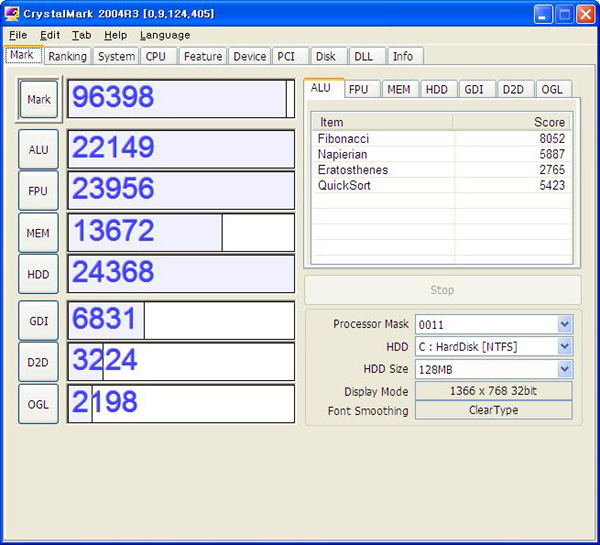Run the ALU benchmark button
Image resolution: width=600 pixels, height=545 pixels.
(x=38, y=149)
